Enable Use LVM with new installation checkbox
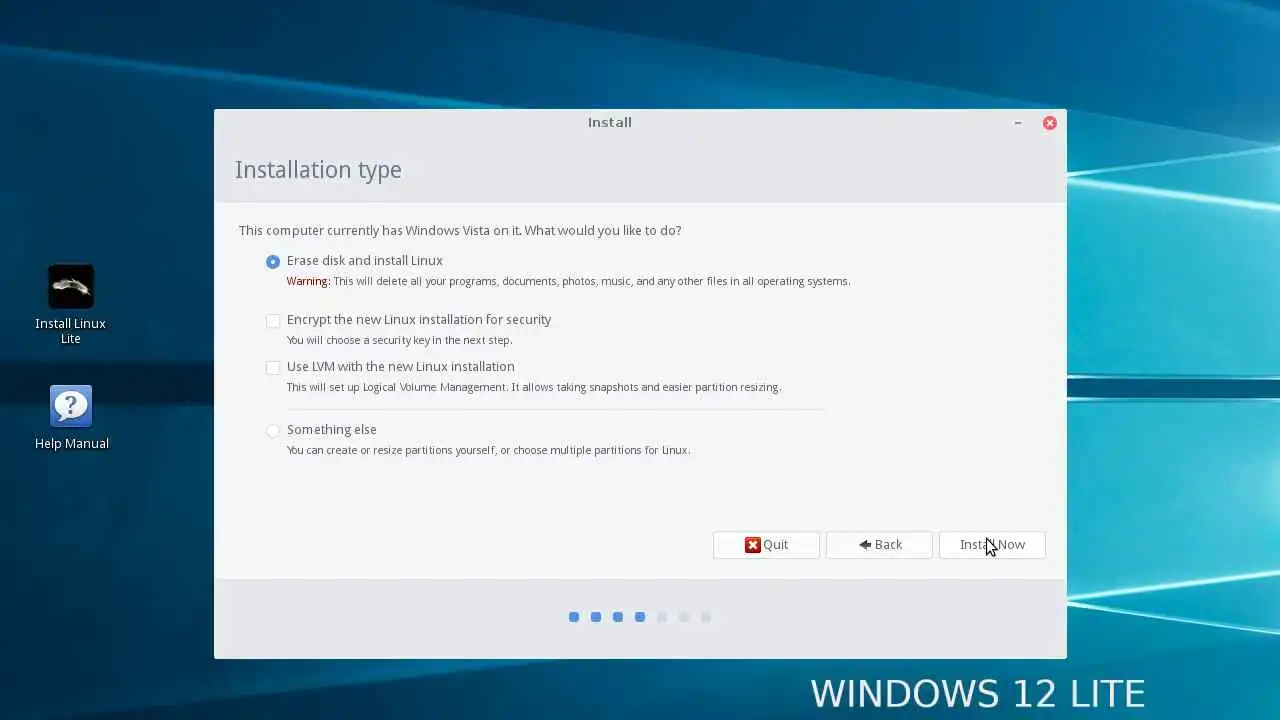1280x720 pixels. (273, 367)
